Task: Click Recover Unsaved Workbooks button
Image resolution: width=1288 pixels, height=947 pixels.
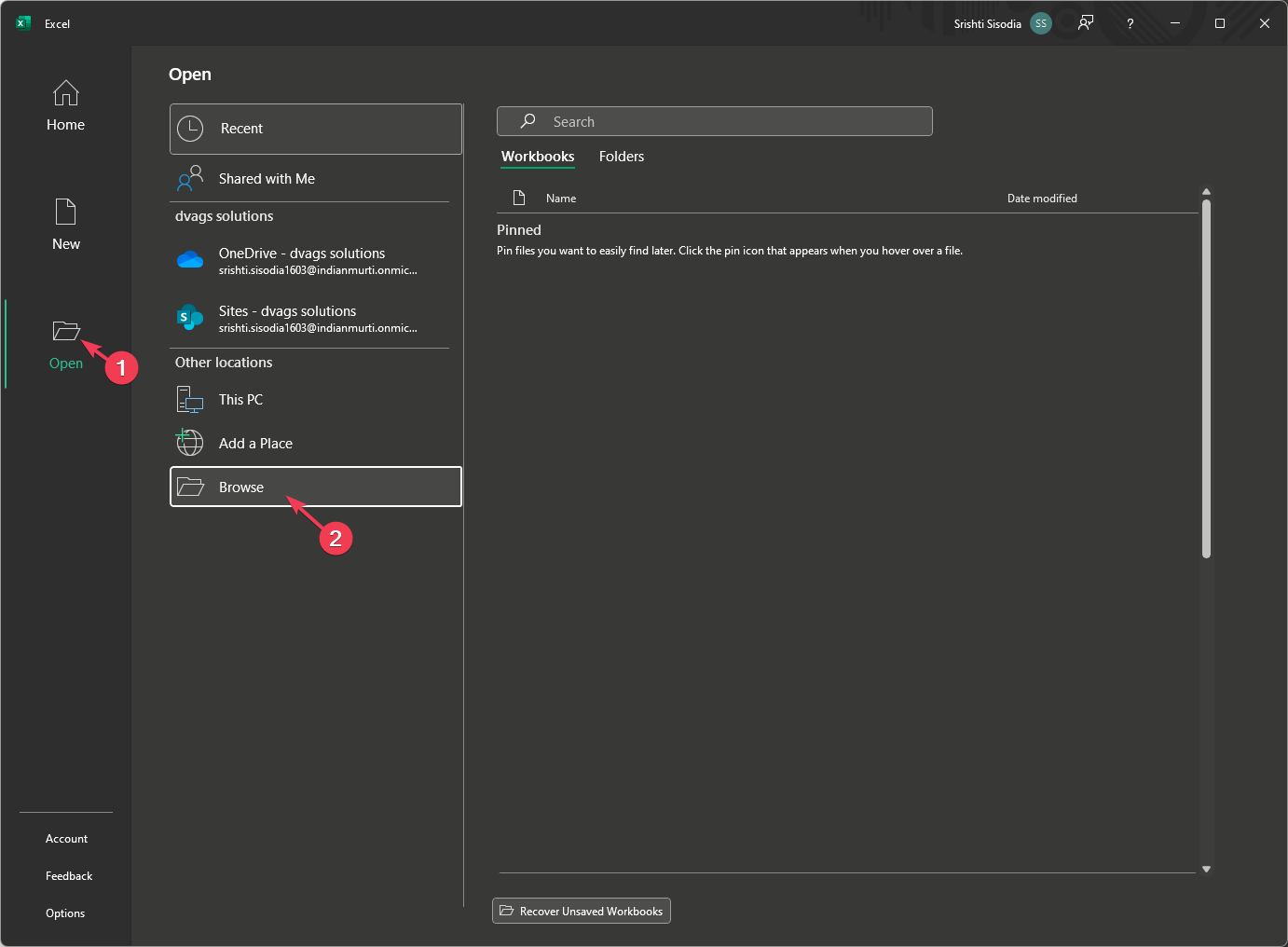Action: pyautogui.click(x=582, y=911)
